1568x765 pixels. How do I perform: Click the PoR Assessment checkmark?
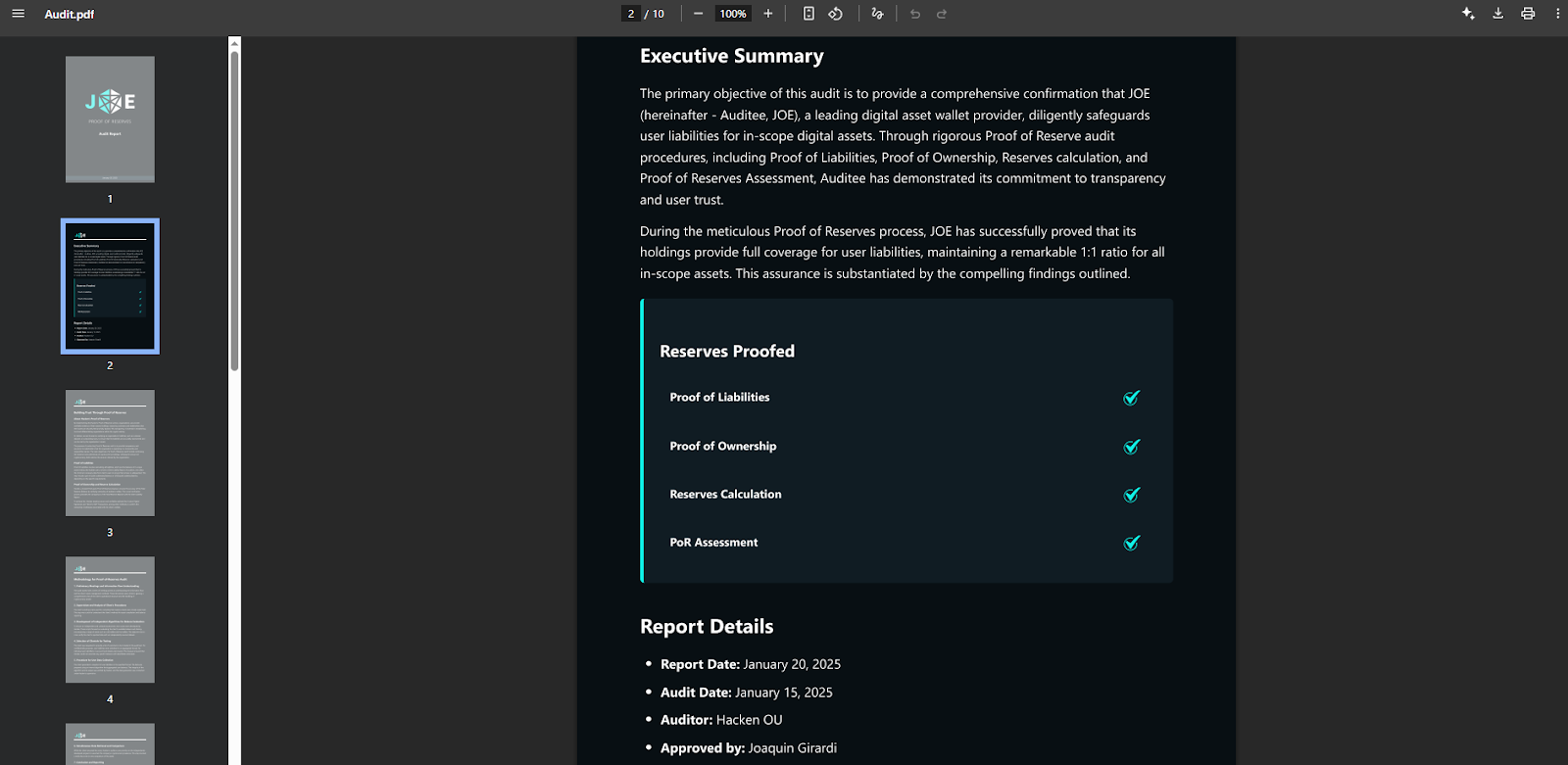1132,543
